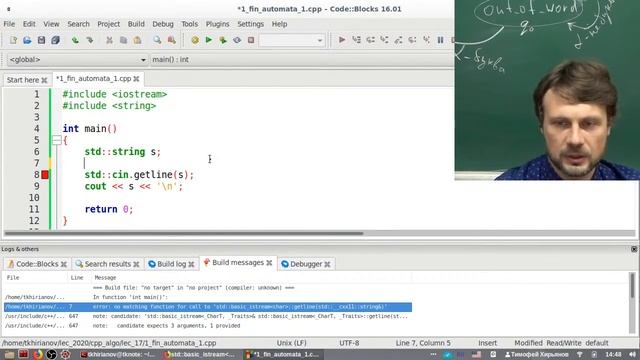
Task: Open the Plugins menu
Action: coord(217,24)
